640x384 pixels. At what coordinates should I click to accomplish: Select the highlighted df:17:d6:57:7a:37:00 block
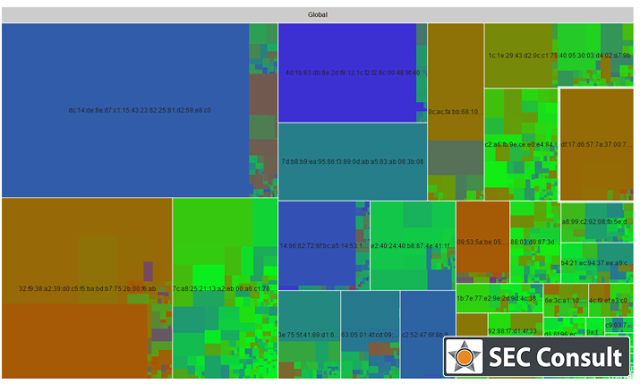point(596,144)
